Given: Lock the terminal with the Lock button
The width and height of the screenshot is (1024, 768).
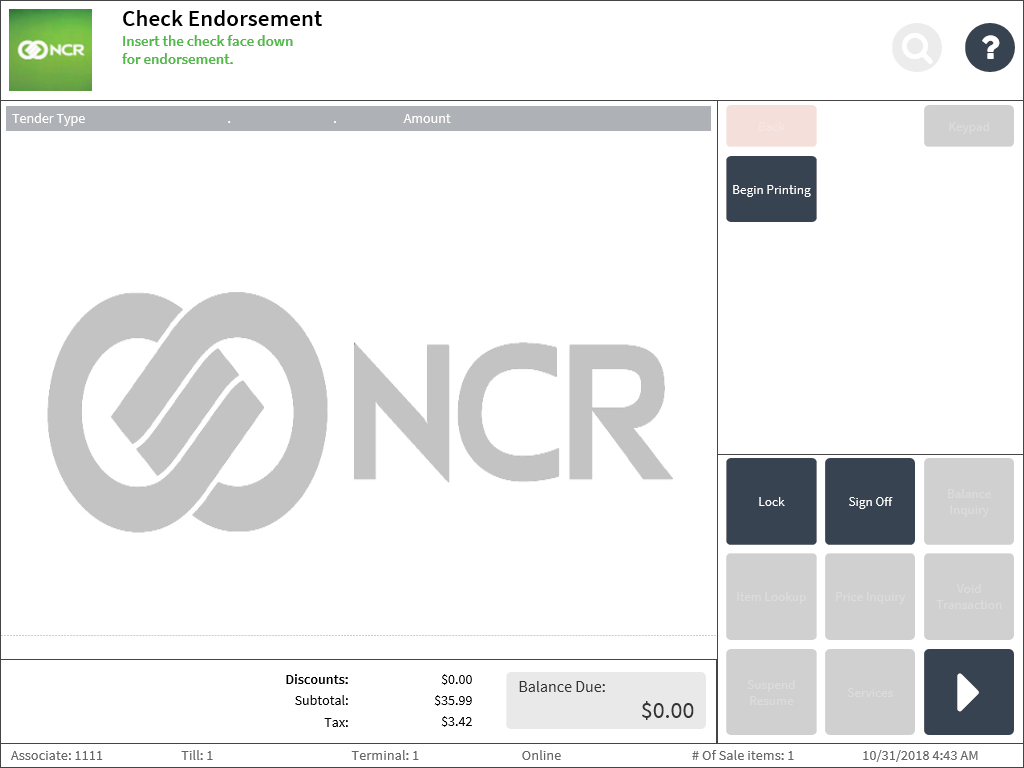Looking at the screenshot, I should pyautogui.click(x=771, y=502).
